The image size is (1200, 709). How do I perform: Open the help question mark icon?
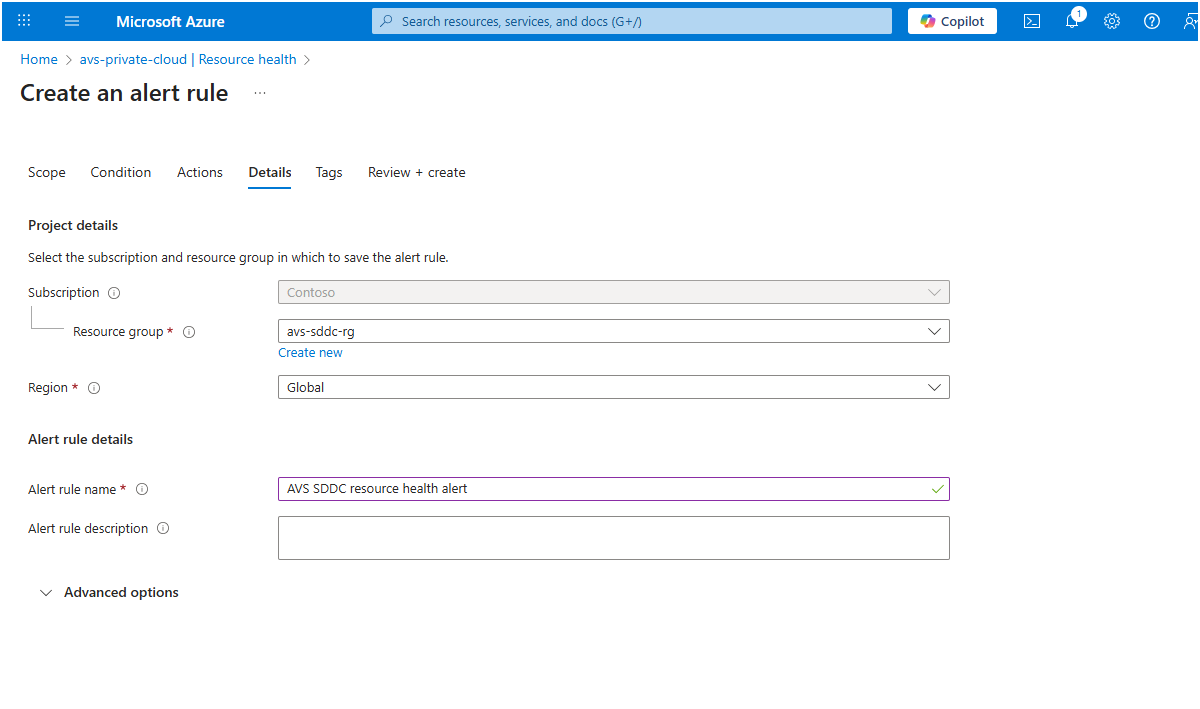(x=1152, y=21)
